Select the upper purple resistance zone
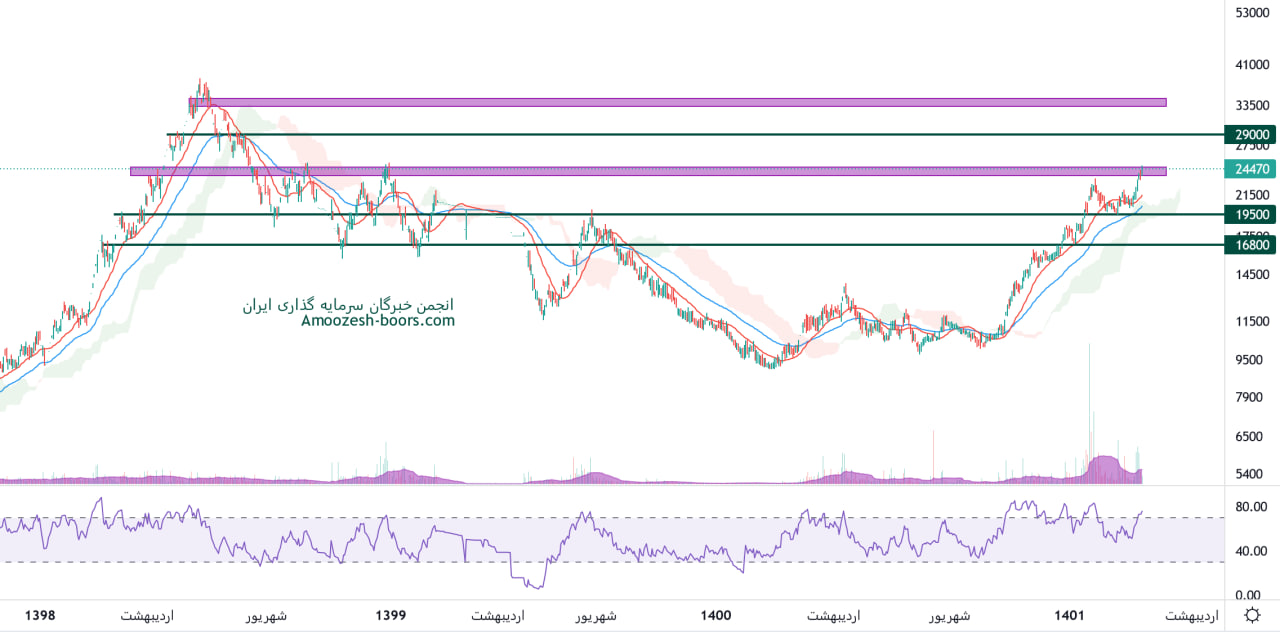Screen dimensions: 1280x633 tap(680, 102)
